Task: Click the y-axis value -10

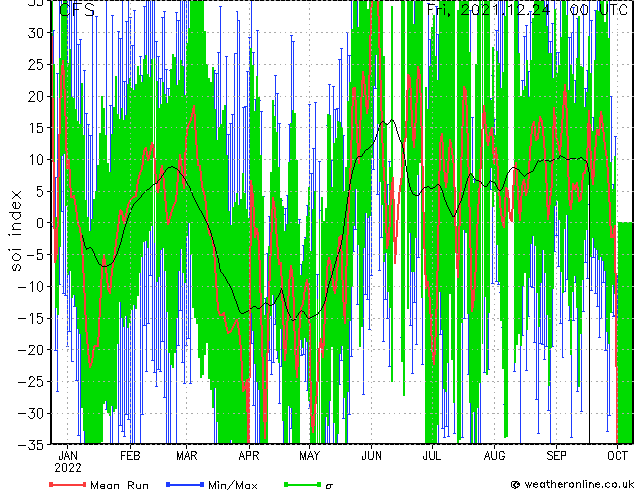Action: [31, 286]
